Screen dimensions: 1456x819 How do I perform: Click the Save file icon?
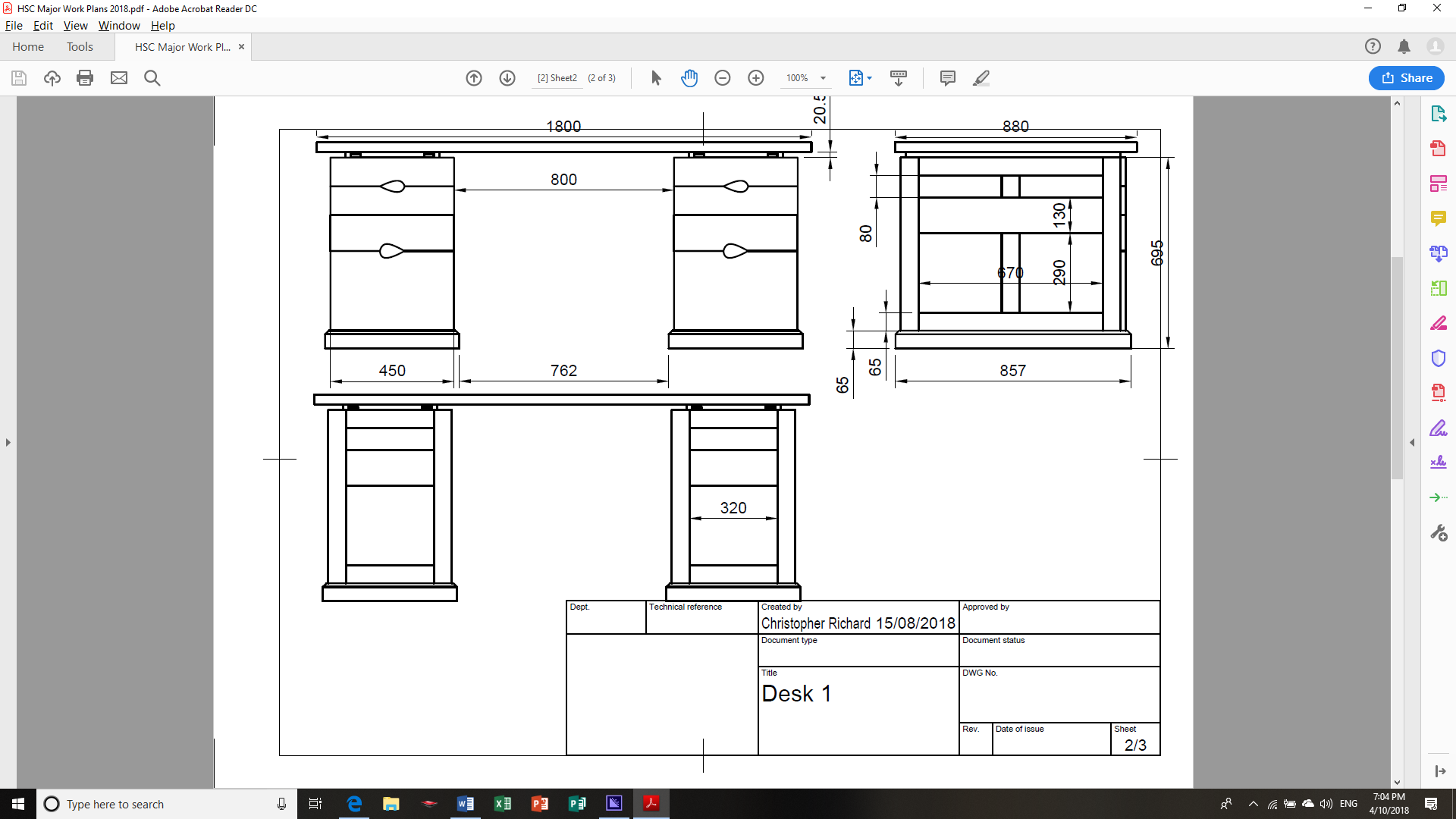pyautogui.click(x=19, y=78)
